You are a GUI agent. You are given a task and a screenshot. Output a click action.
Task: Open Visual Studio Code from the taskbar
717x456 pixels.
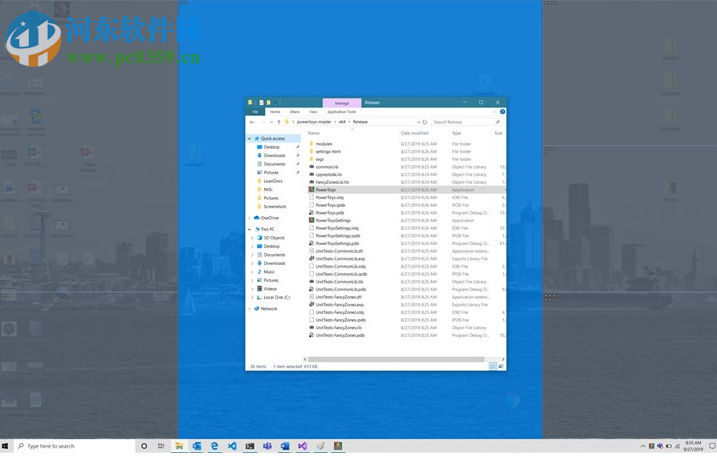[232, 446]
